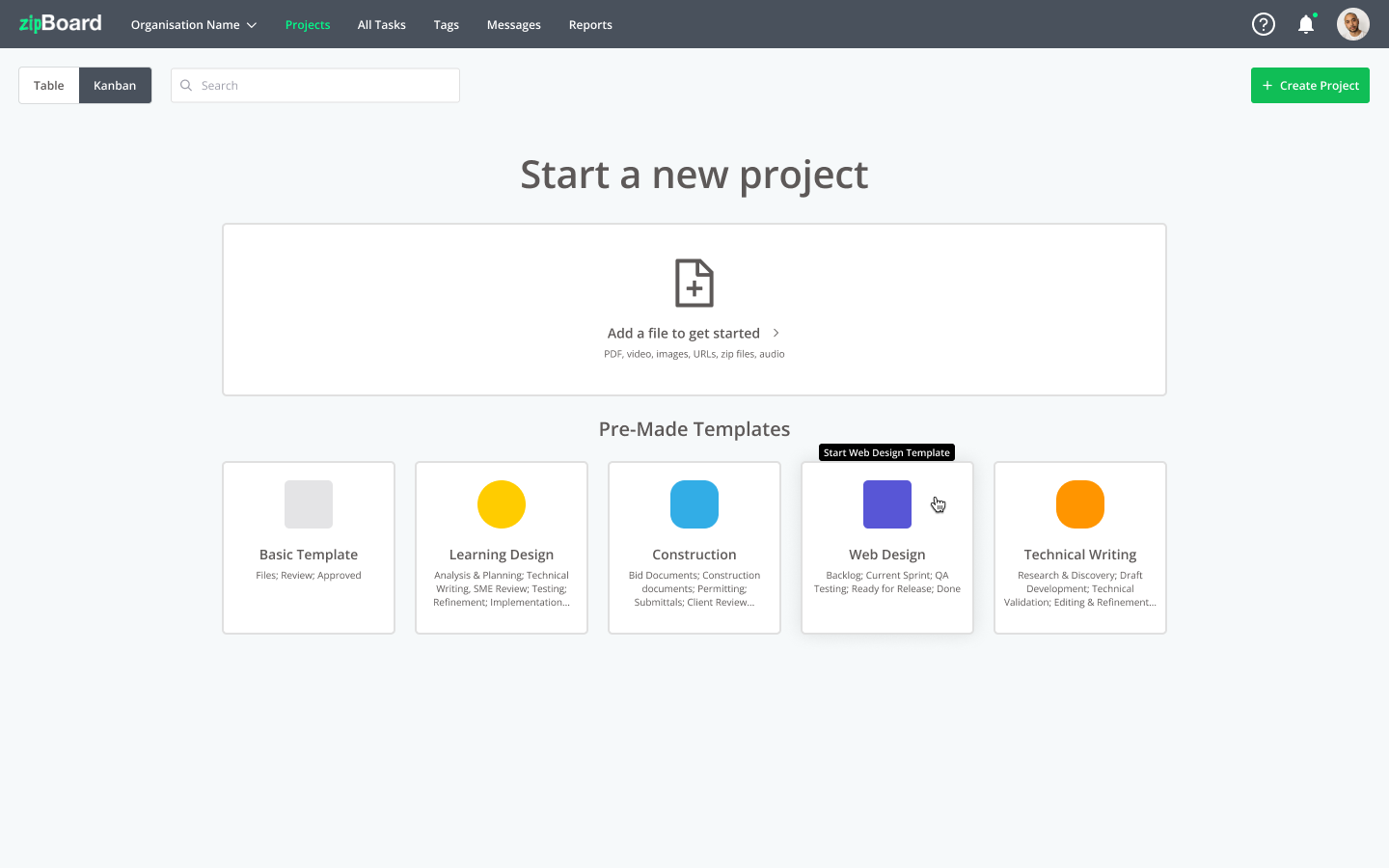Image resolution: width=1389 pixels, height=868 pixels.
Task: Click the Learning Design 'Analysis & Planning' description
Action: point(502,589)
